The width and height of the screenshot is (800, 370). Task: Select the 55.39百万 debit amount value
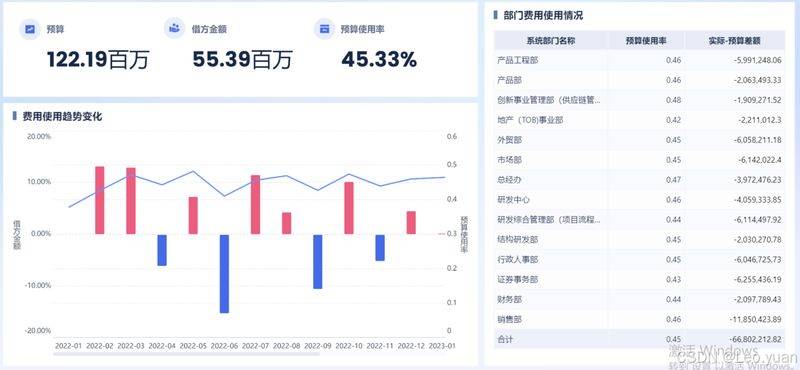point(242,60)
